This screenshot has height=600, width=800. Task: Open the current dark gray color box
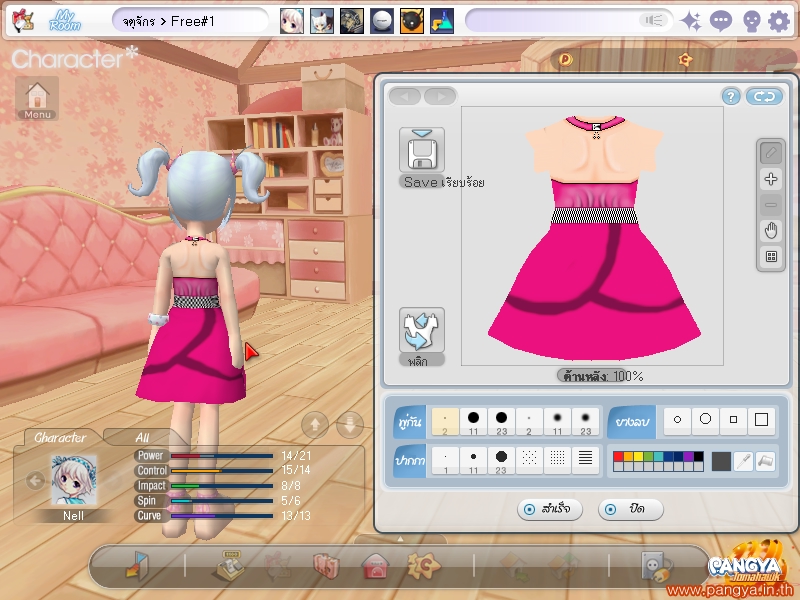click(x=721, y=461)
